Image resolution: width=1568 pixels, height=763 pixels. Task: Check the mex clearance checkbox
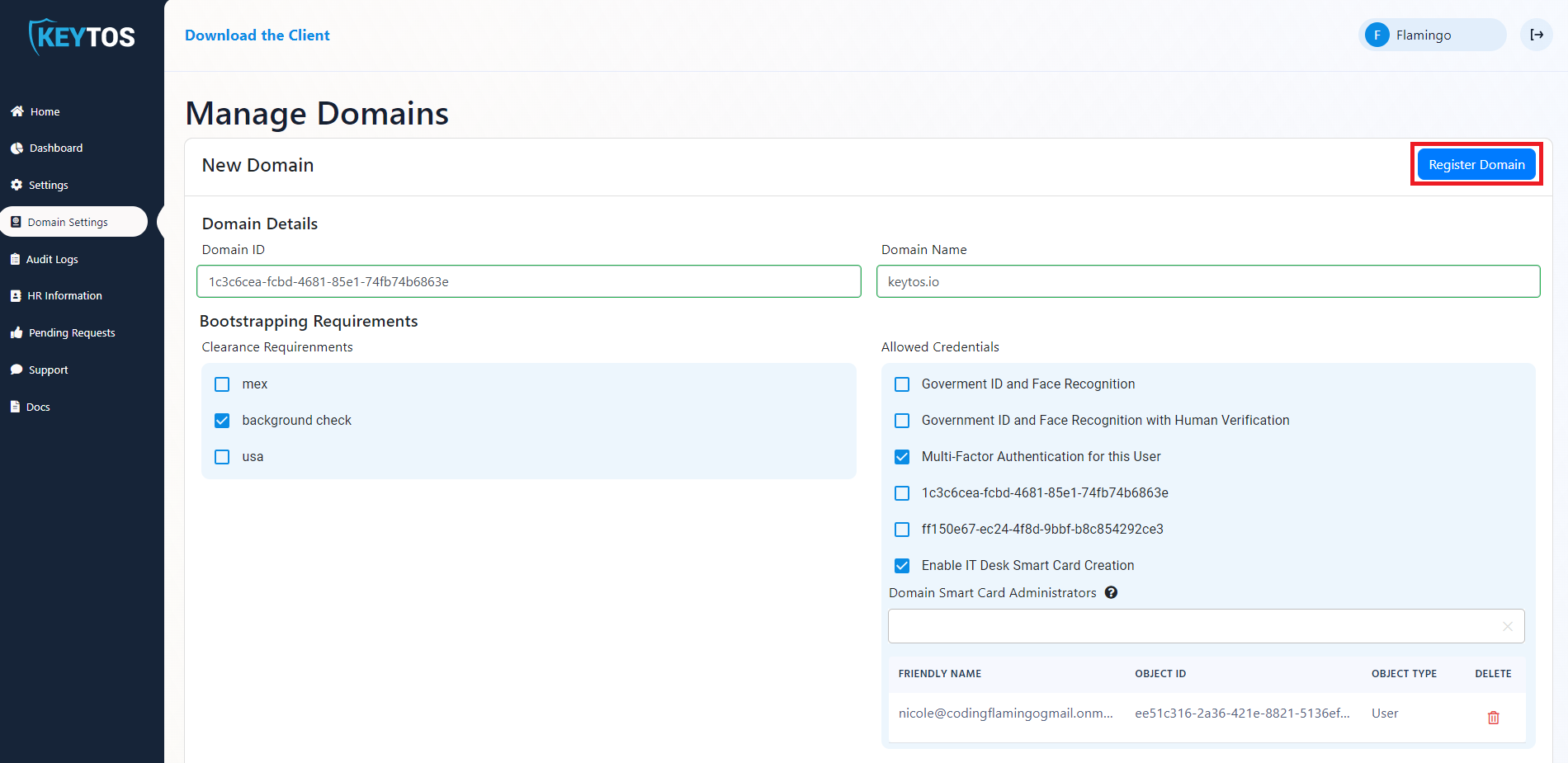click(x=222, y=384)
